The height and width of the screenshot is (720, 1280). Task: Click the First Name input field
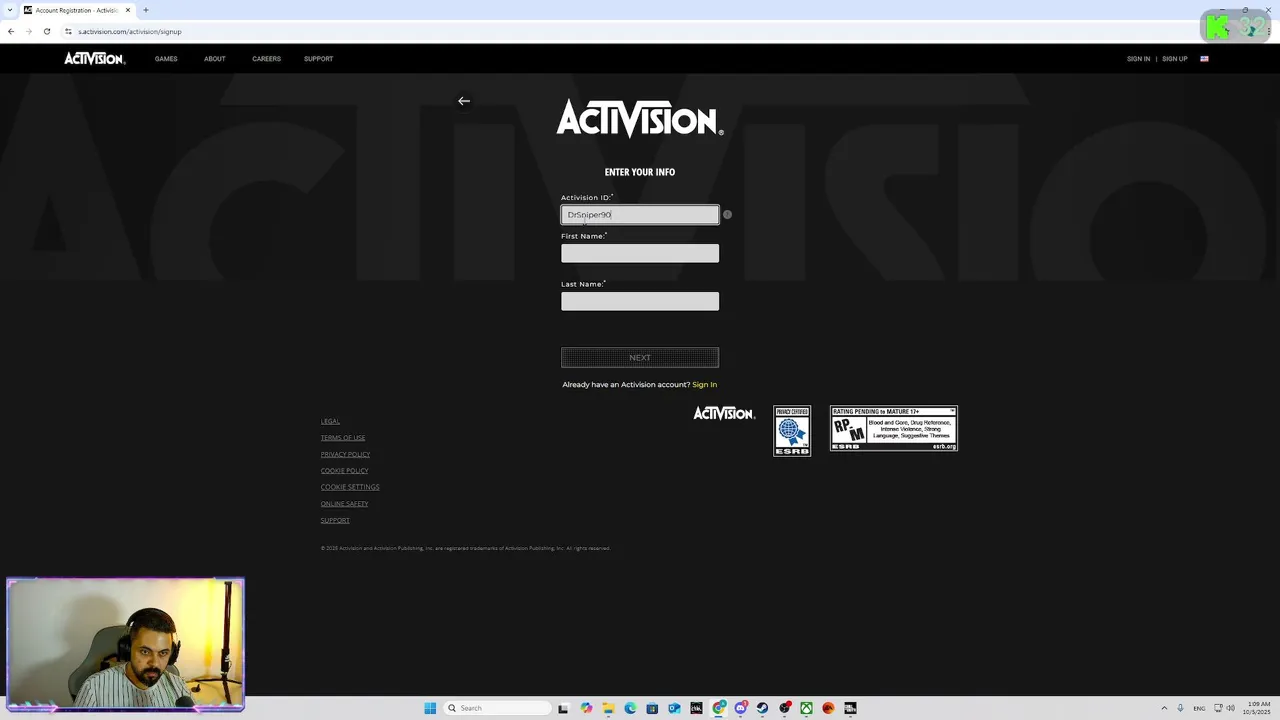click(x=640, y=253)
